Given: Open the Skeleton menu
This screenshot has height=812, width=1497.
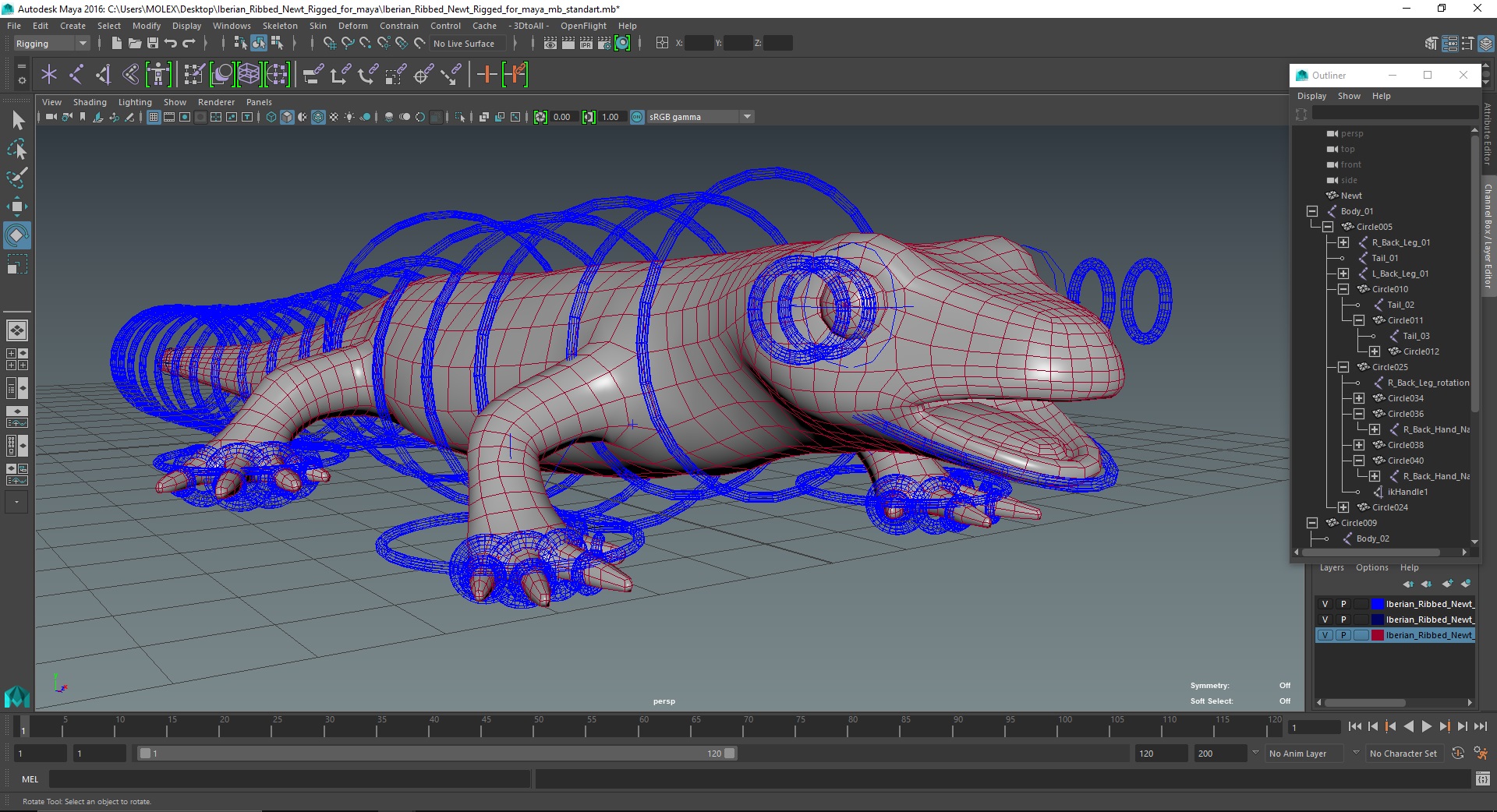Looking at the screenshot, I should point(279,26).
